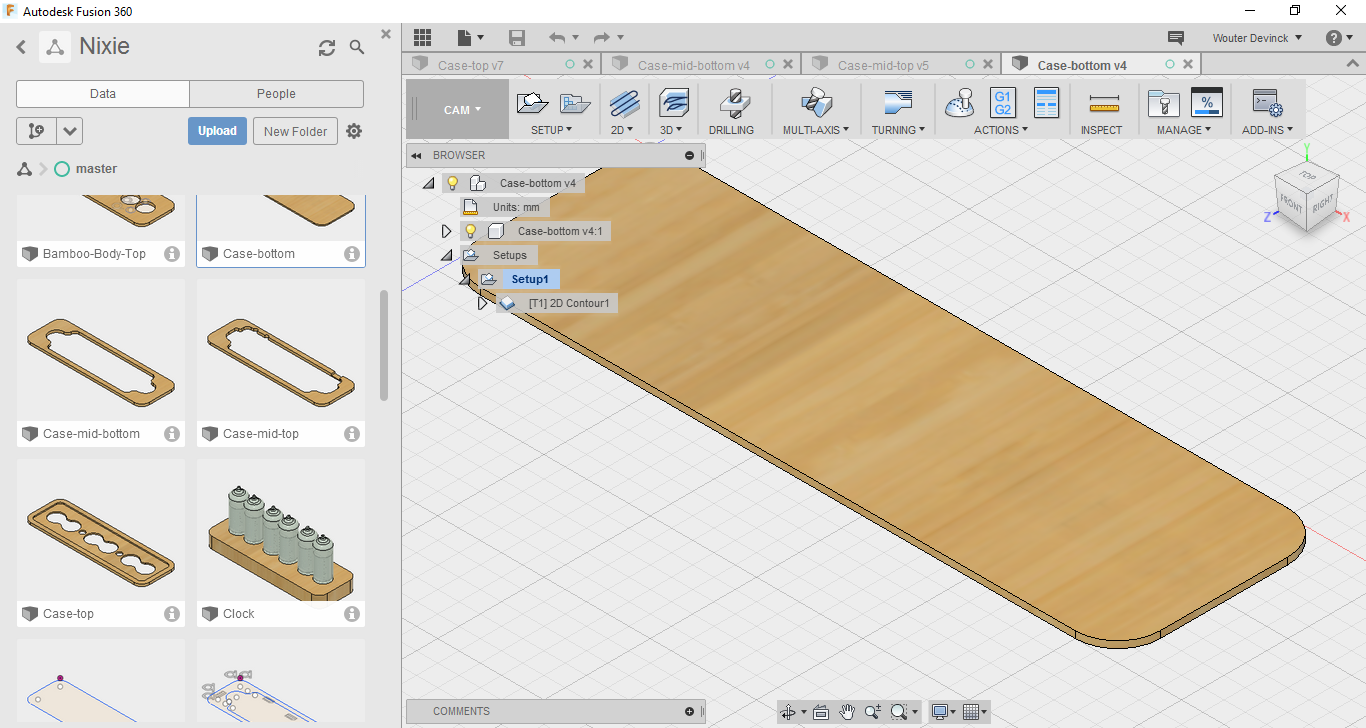Expand the [T1] 2D Contour1 operation
The width and height of the screenshot is (1366, 728).
(x=483, y=303)
